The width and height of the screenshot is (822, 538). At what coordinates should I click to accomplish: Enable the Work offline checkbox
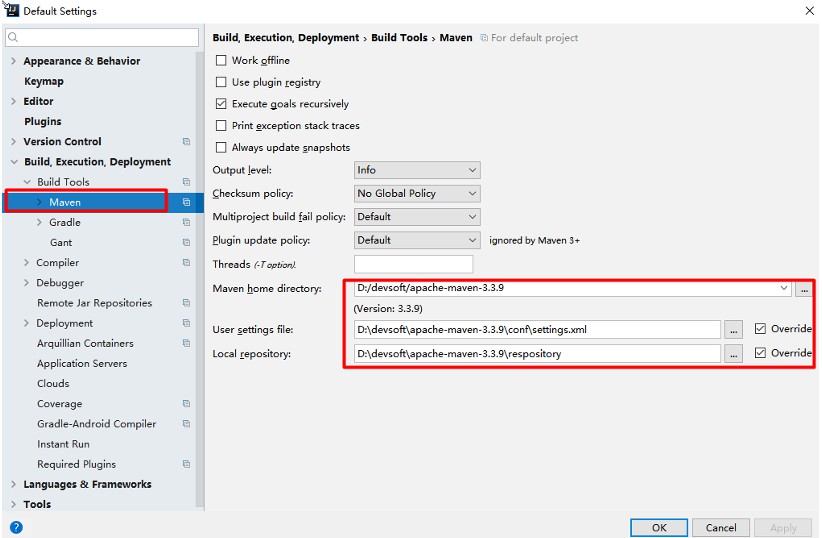coord(221,60)
